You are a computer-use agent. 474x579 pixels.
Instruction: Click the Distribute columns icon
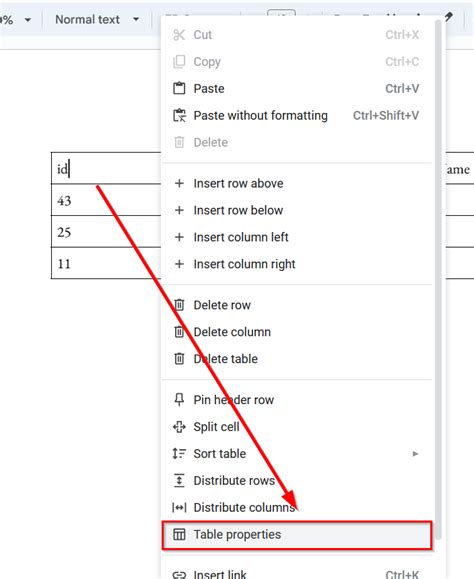179,507
